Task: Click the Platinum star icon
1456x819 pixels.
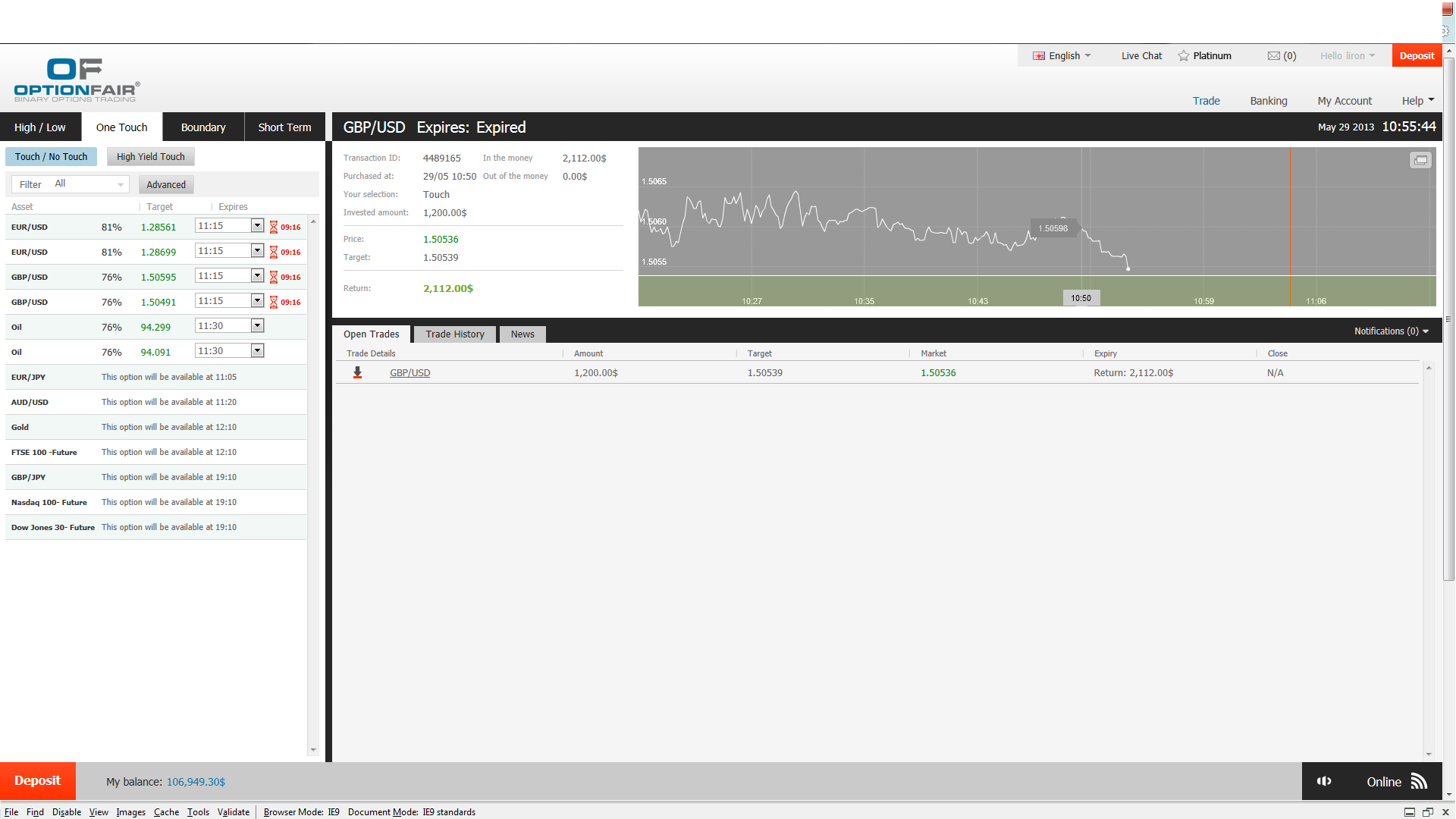Action: (x=1184, y=56)
